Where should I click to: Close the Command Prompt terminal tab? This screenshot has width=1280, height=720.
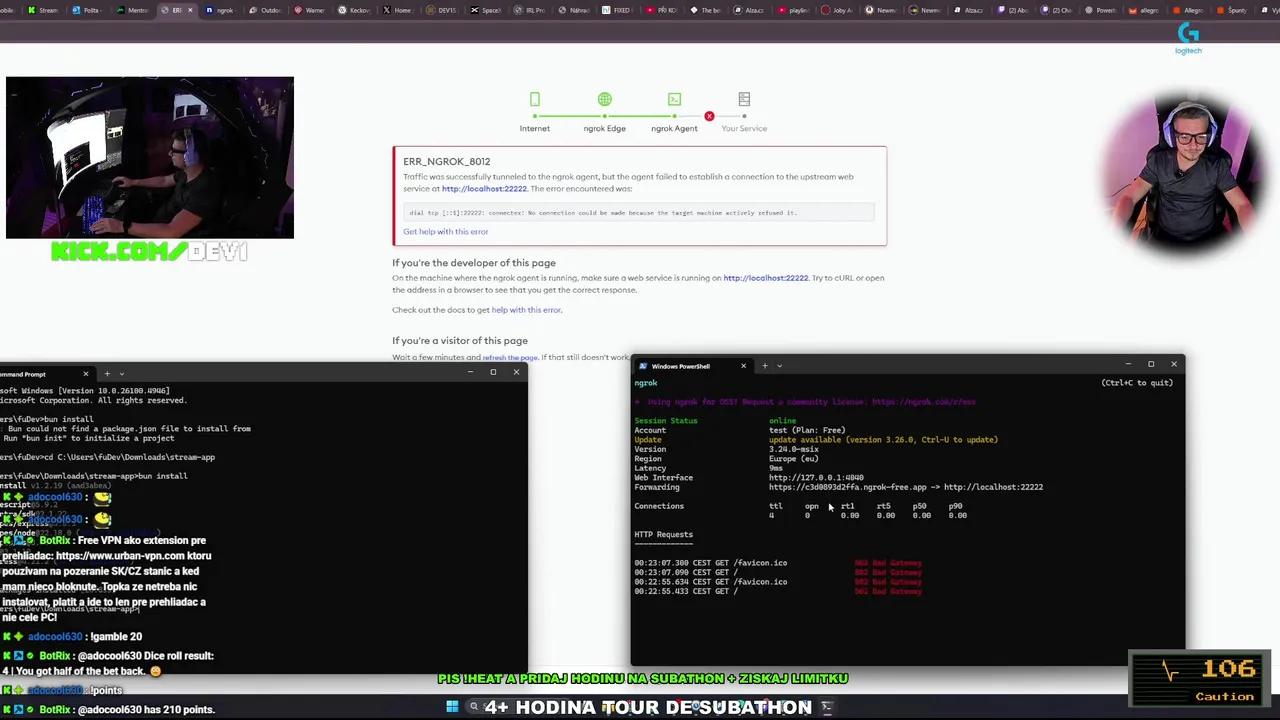[85, 373]
